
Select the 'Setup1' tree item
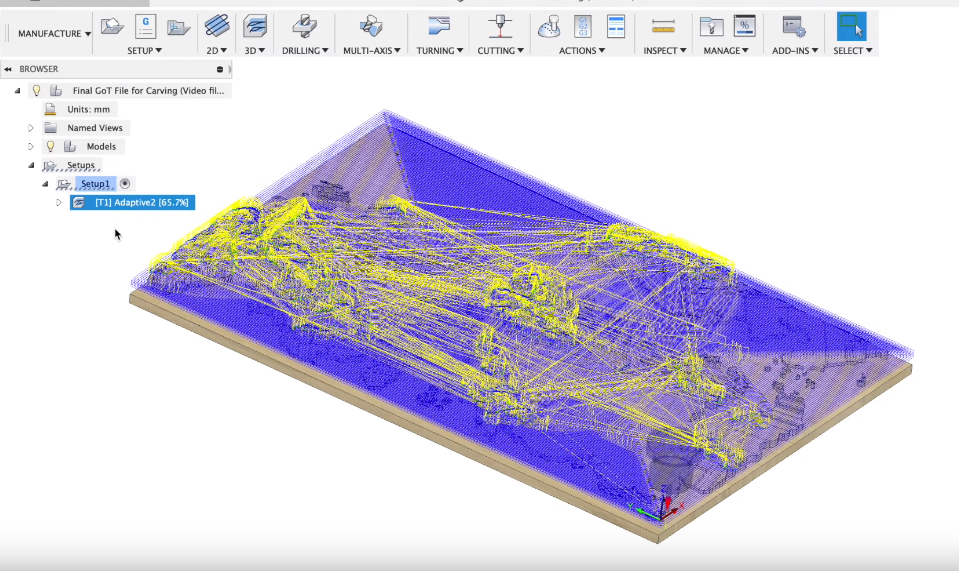(95, 184)
